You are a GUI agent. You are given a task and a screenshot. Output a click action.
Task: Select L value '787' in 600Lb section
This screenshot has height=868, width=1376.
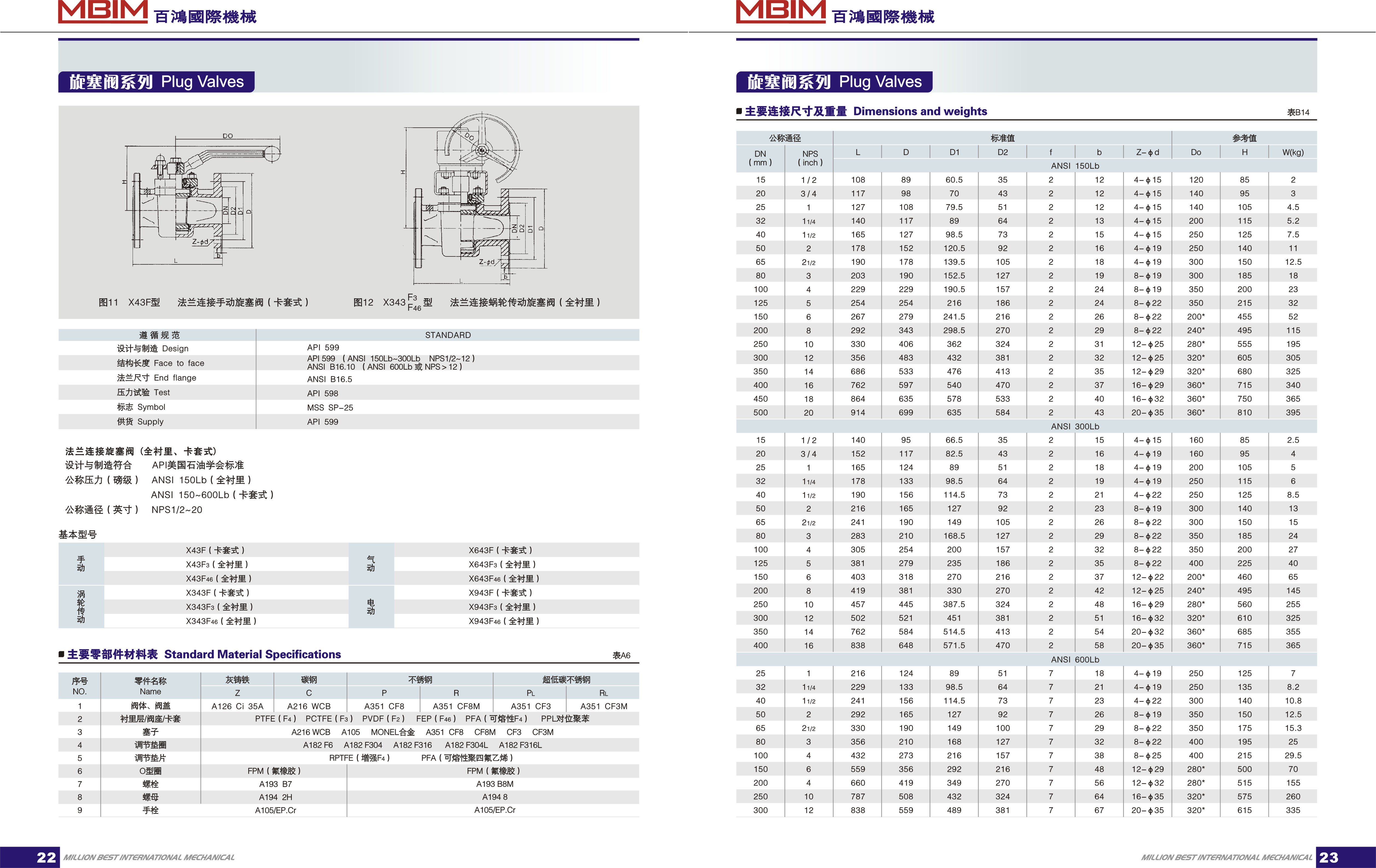click(x=858, y=797)
